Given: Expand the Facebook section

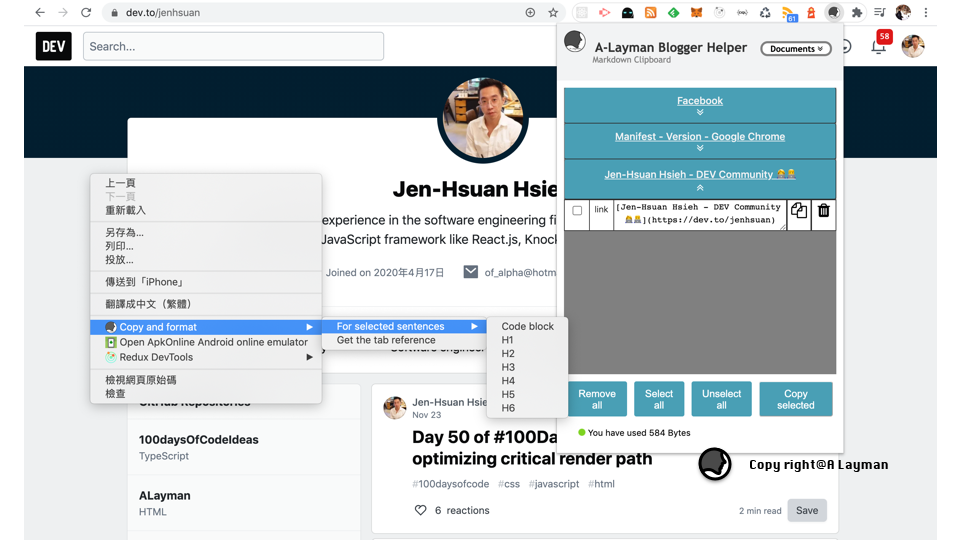Looking at the screenshot, I should click(700, 112).
